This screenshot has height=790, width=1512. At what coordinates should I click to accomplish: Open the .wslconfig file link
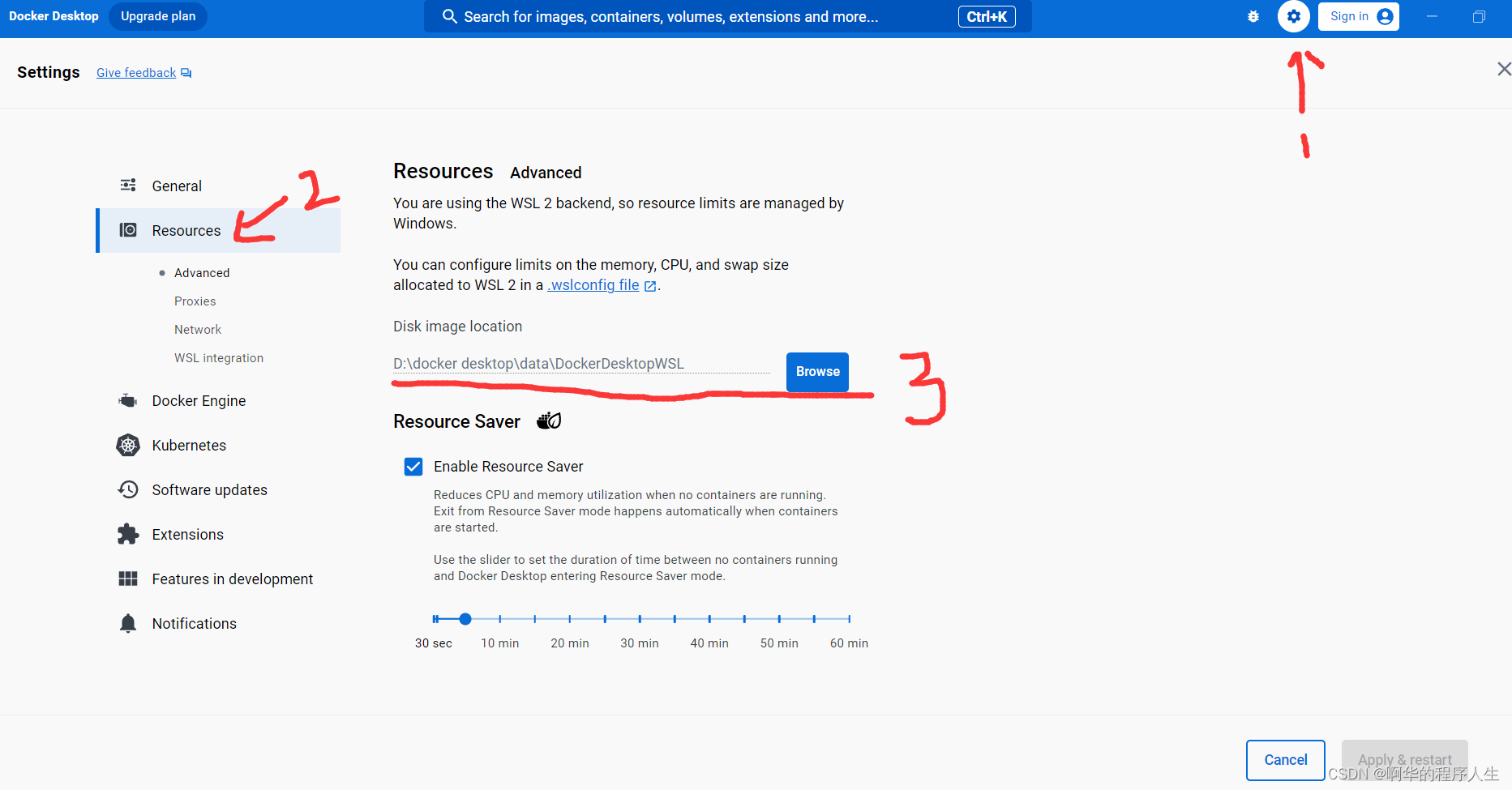(x=593, y=285)
